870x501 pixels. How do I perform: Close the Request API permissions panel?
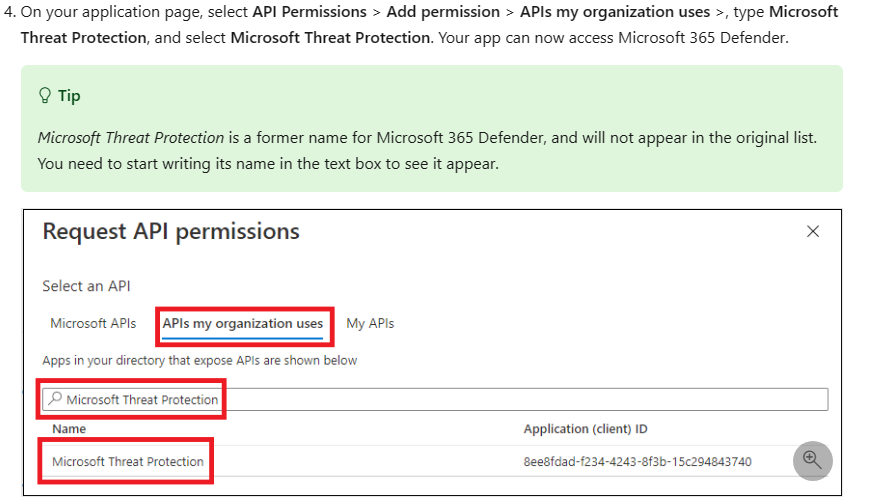click(x=812, y=231)
